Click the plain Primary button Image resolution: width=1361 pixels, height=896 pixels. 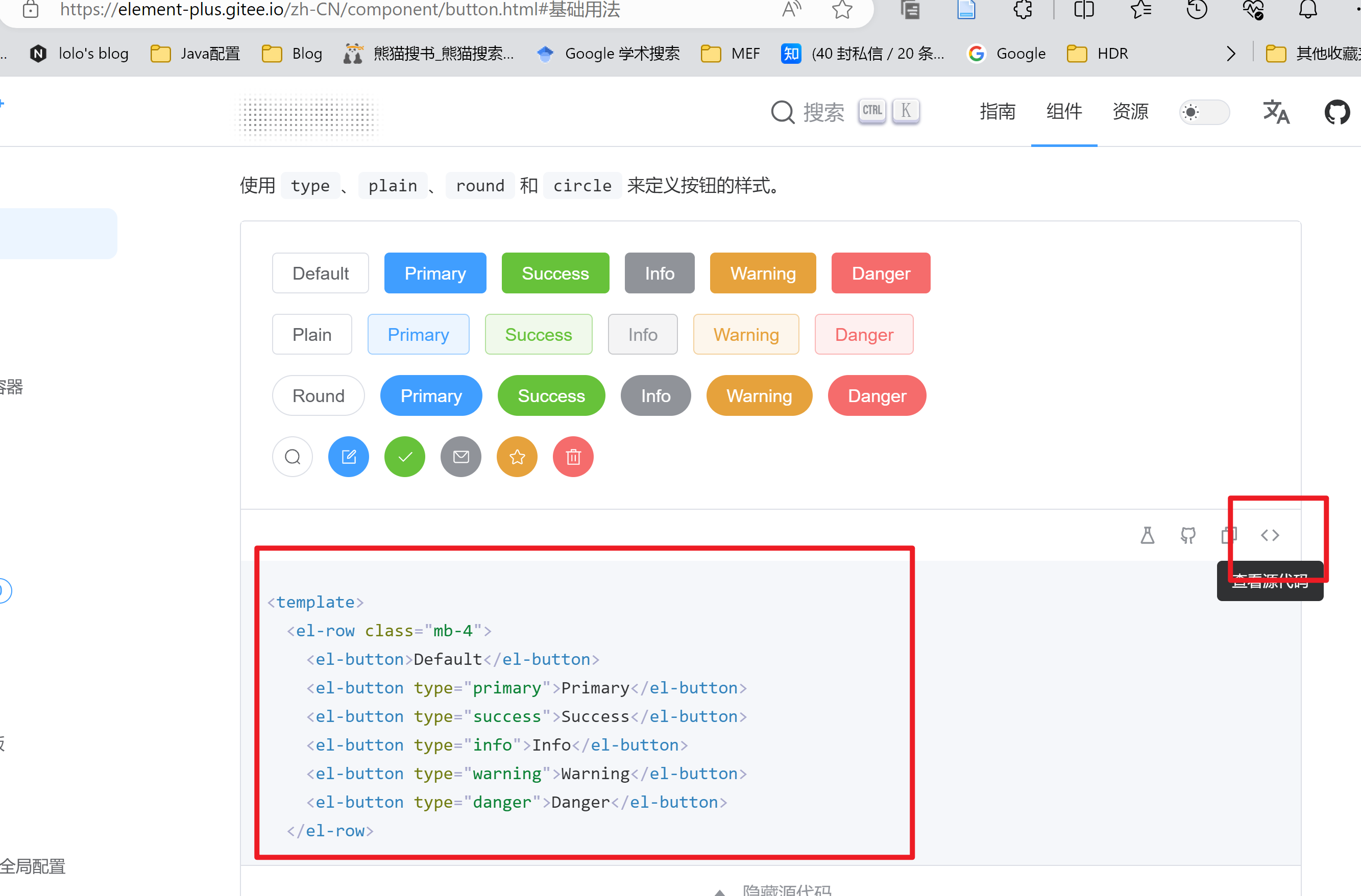tap(418, 334)
